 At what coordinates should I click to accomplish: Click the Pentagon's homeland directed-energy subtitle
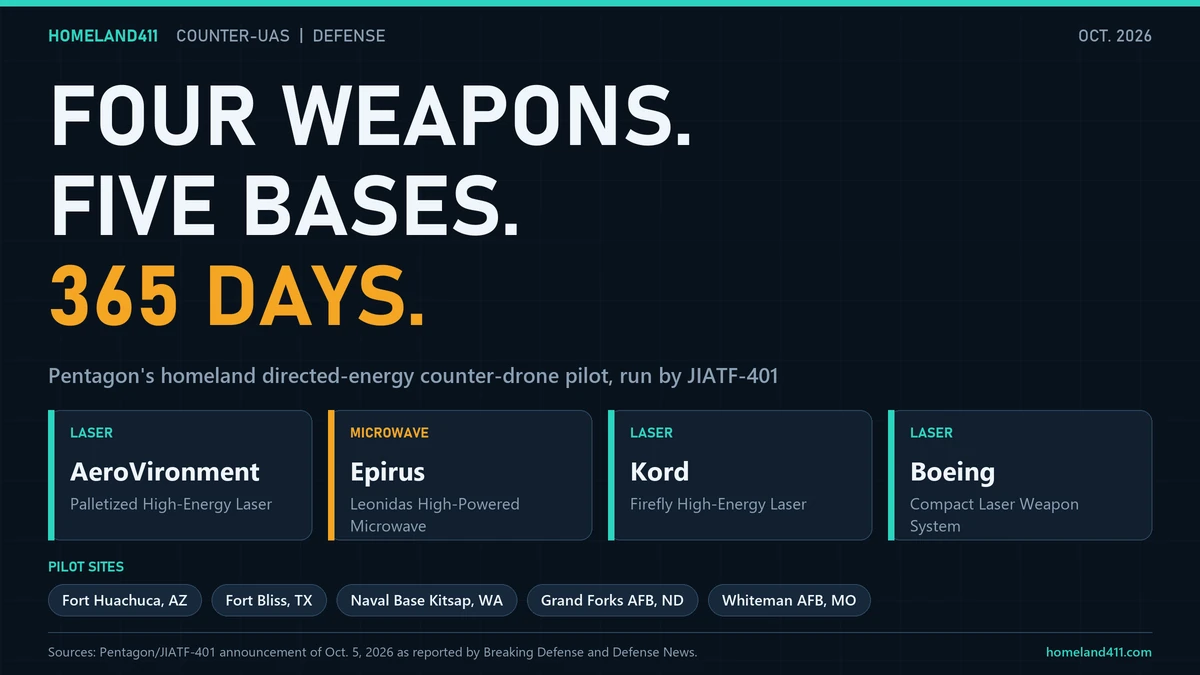click(x=413, y=376)
